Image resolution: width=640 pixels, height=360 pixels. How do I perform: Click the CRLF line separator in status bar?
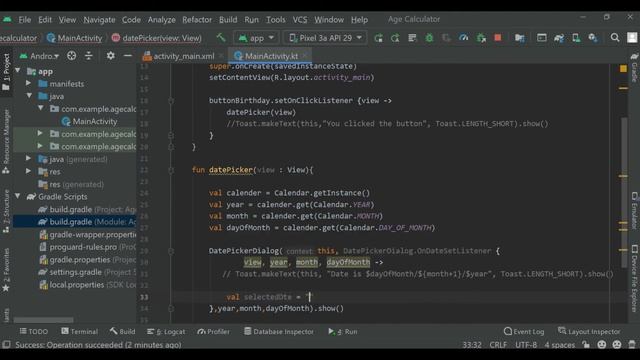click(498, 345)
